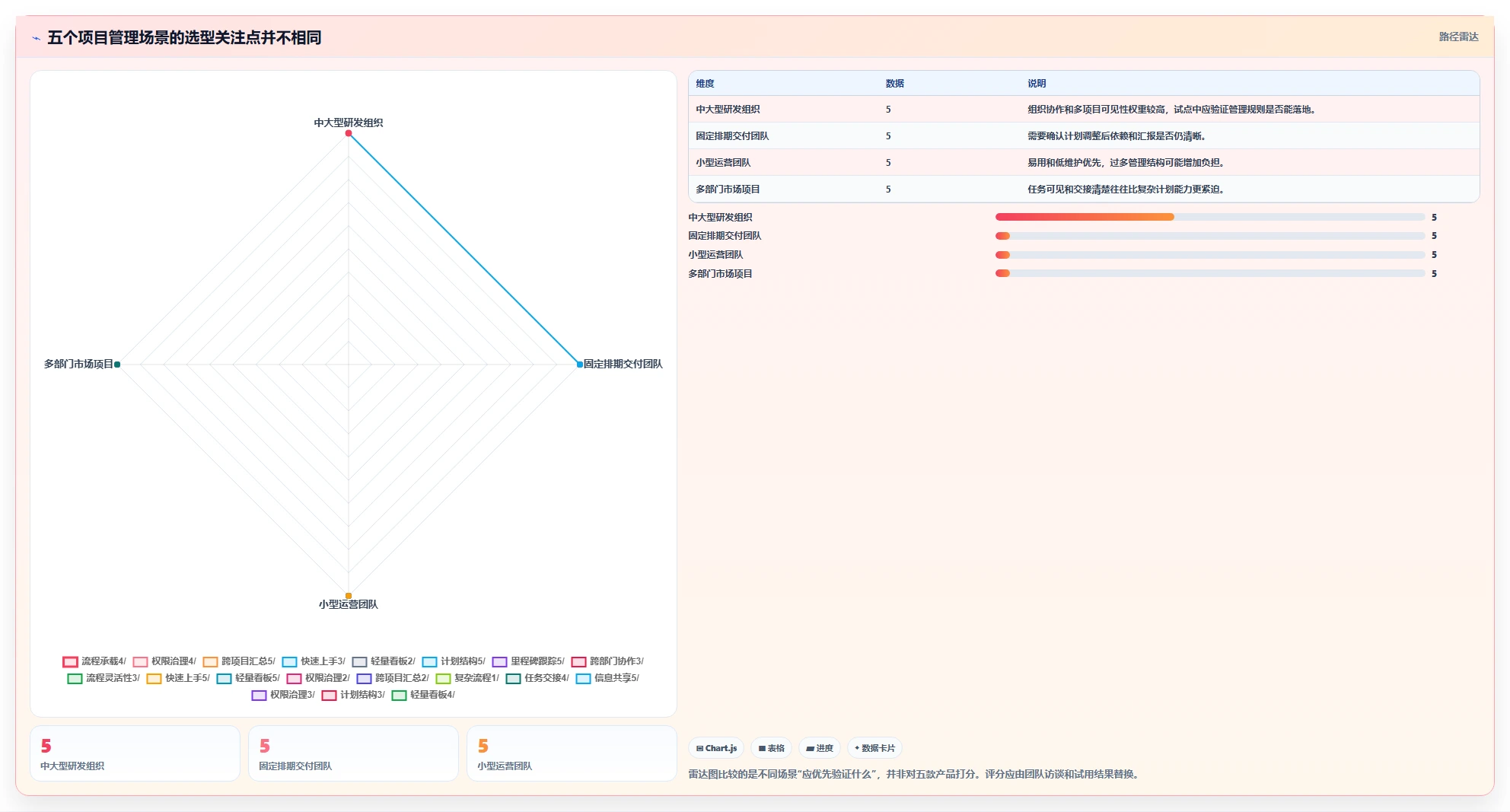Hide the 跨项目汇总5 legend dataset

[x=239, y=661]
